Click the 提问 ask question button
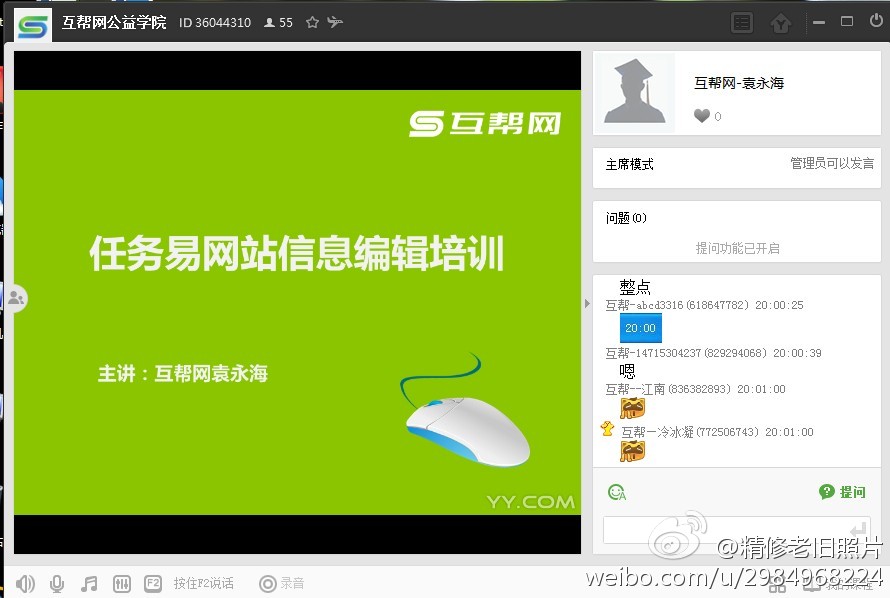890x598 pixels. [x=842, y=492]
